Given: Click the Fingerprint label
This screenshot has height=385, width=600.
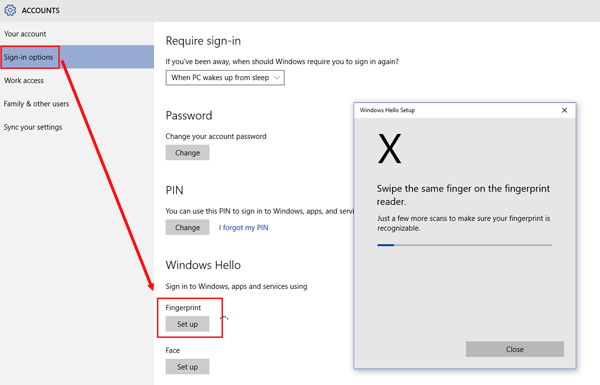Looking at the screenshot, I should (x=183, y=307).
